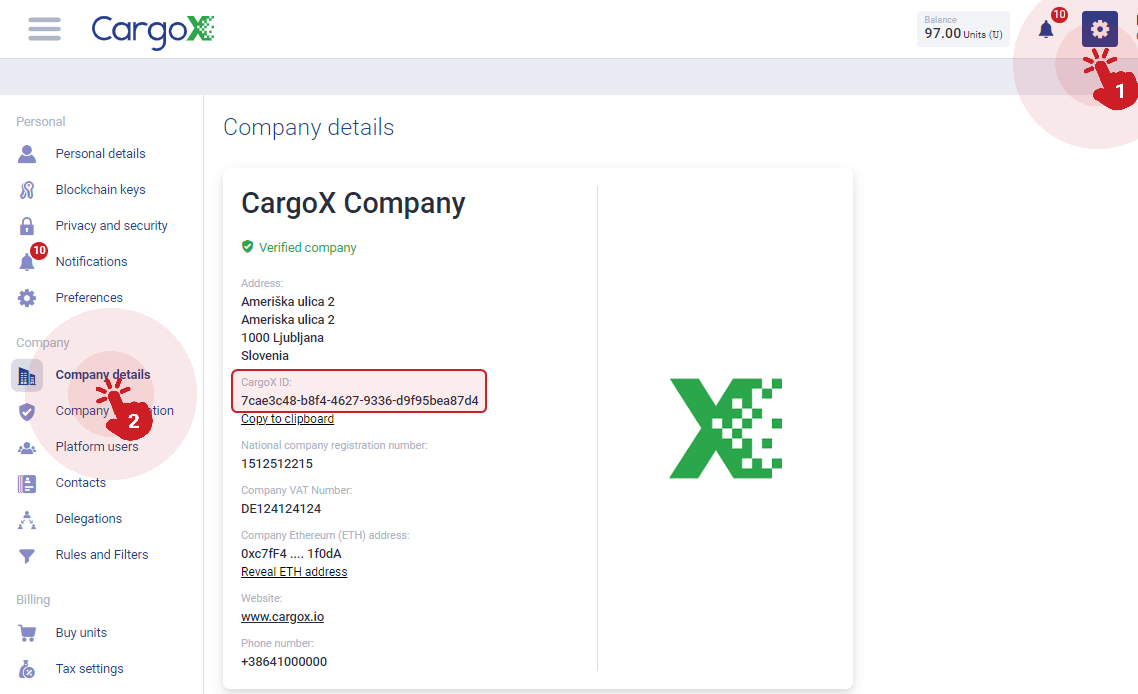View the units Balance box
The image size is (1138, 694).
tap(963, 29)
